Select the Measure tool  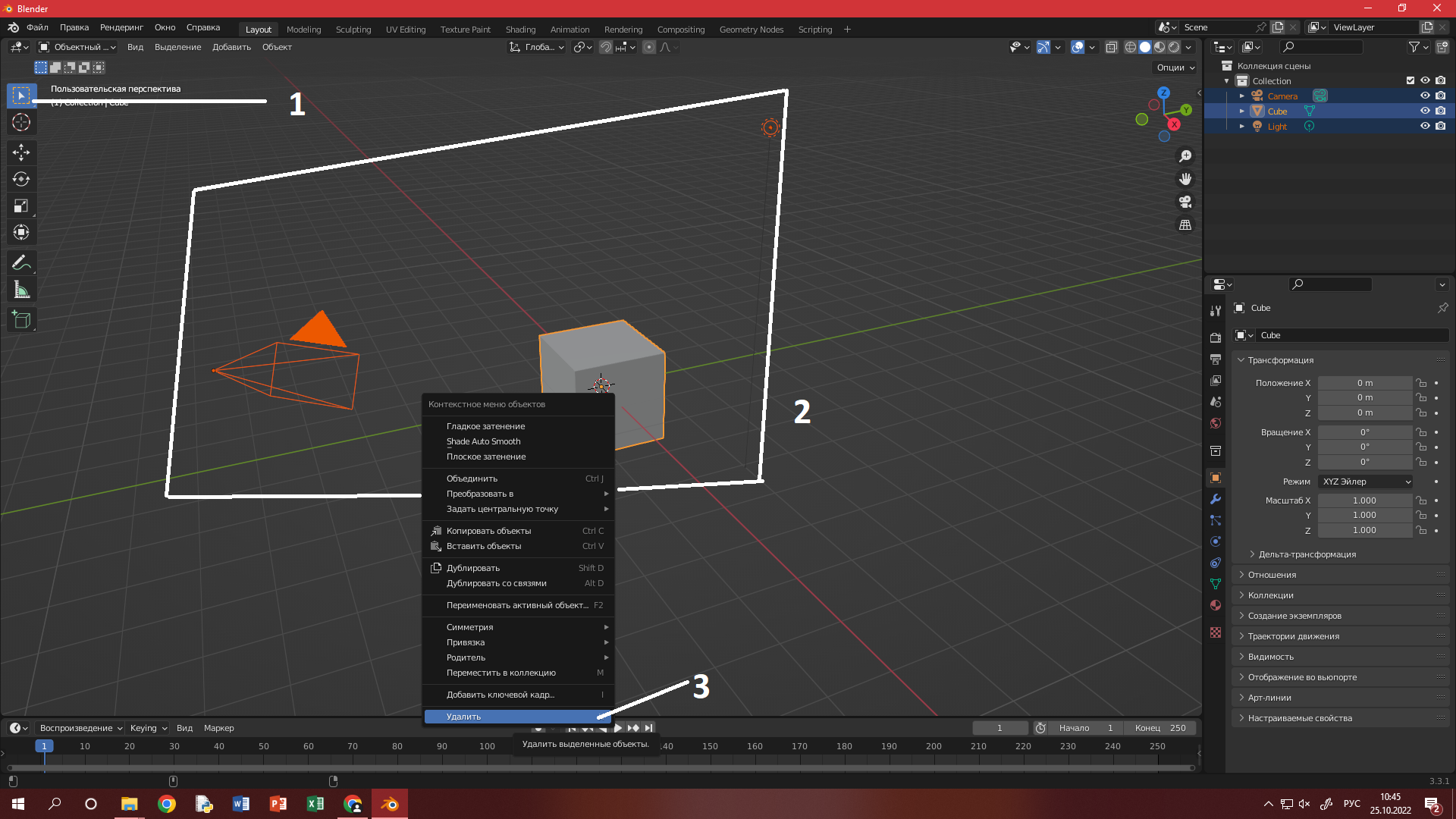point(21,290)
